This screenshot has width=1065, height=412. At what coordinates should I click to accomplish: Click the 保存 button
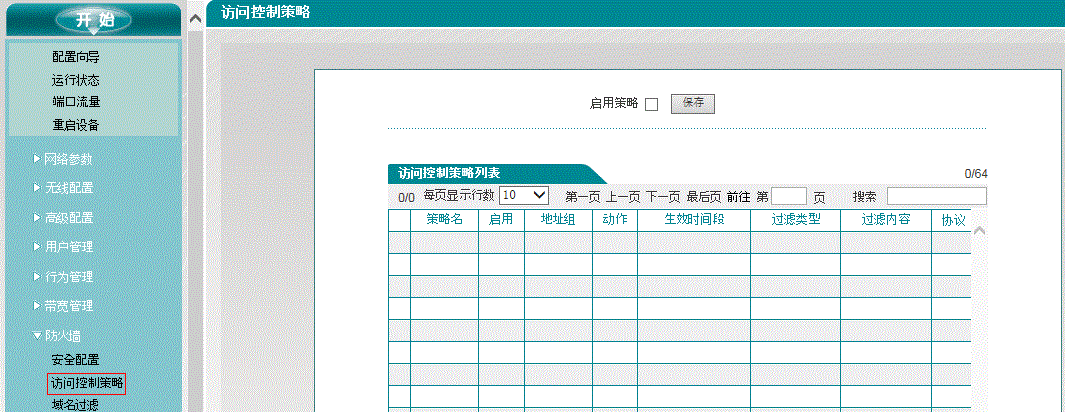[x=693, y=103]
